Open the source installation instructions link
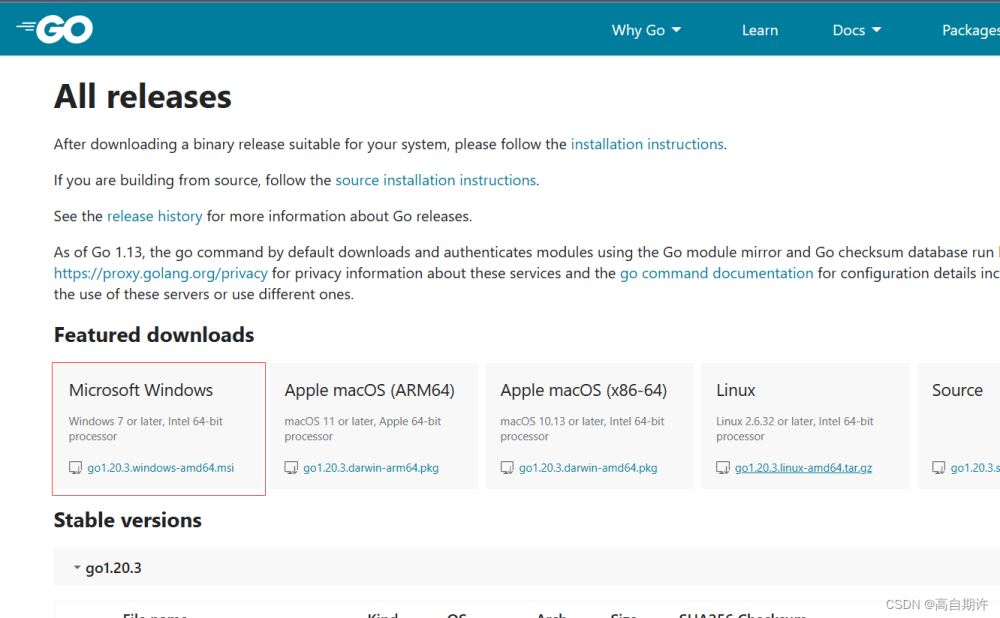The height and width of the screenshot is (618, 1000). click(x=436, y=180)
